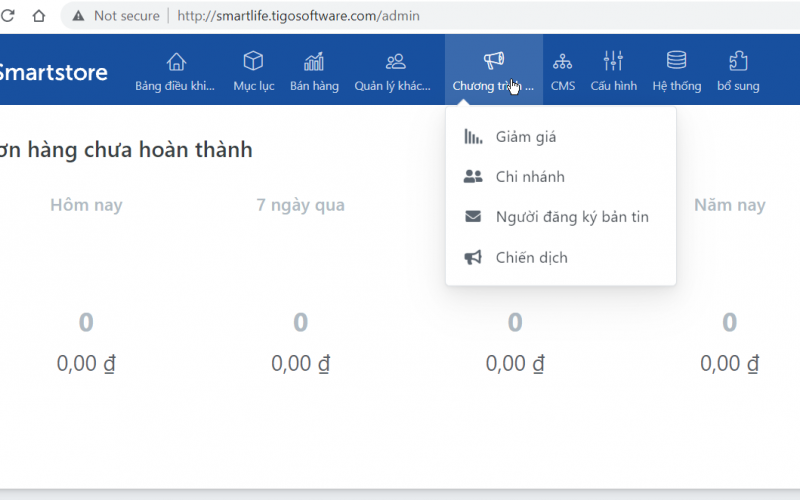Open the CMS menu label

563,86
